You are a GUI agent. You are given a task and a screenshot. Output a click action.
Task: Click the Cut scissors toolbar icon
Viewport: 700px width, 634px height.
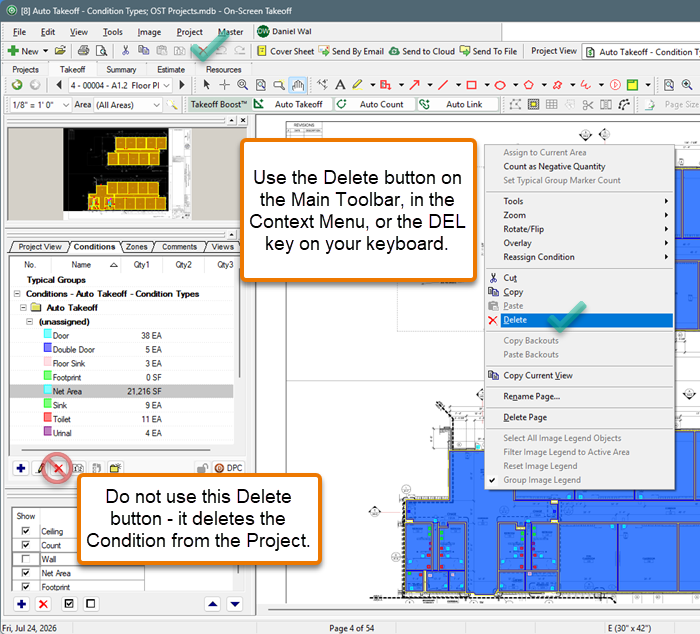tap(125, 50)
